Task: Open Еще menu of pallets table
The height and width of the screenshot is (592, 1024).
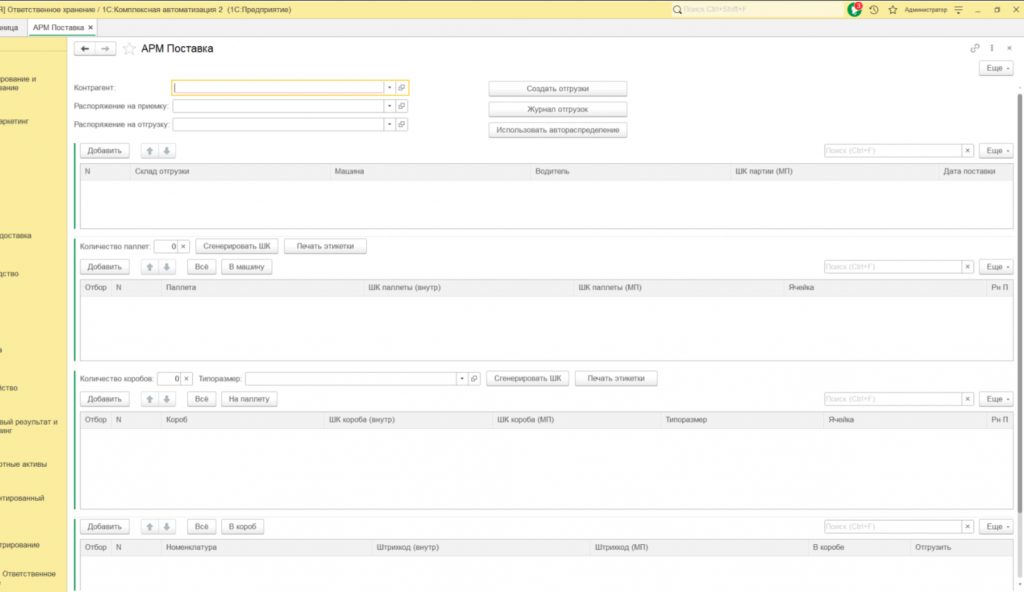Action: [x=997, y=267]
